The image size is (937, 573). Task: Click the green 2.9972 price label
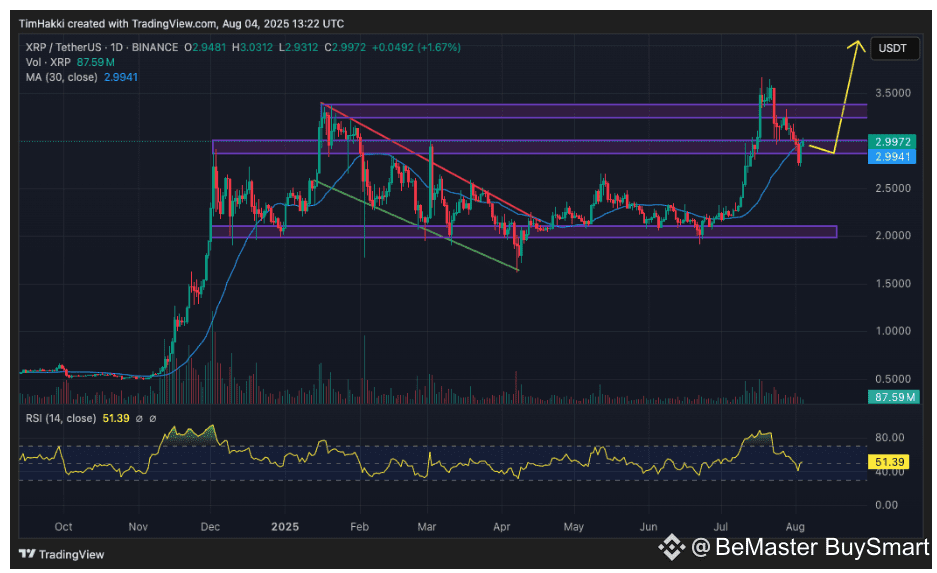click(892, 142)
